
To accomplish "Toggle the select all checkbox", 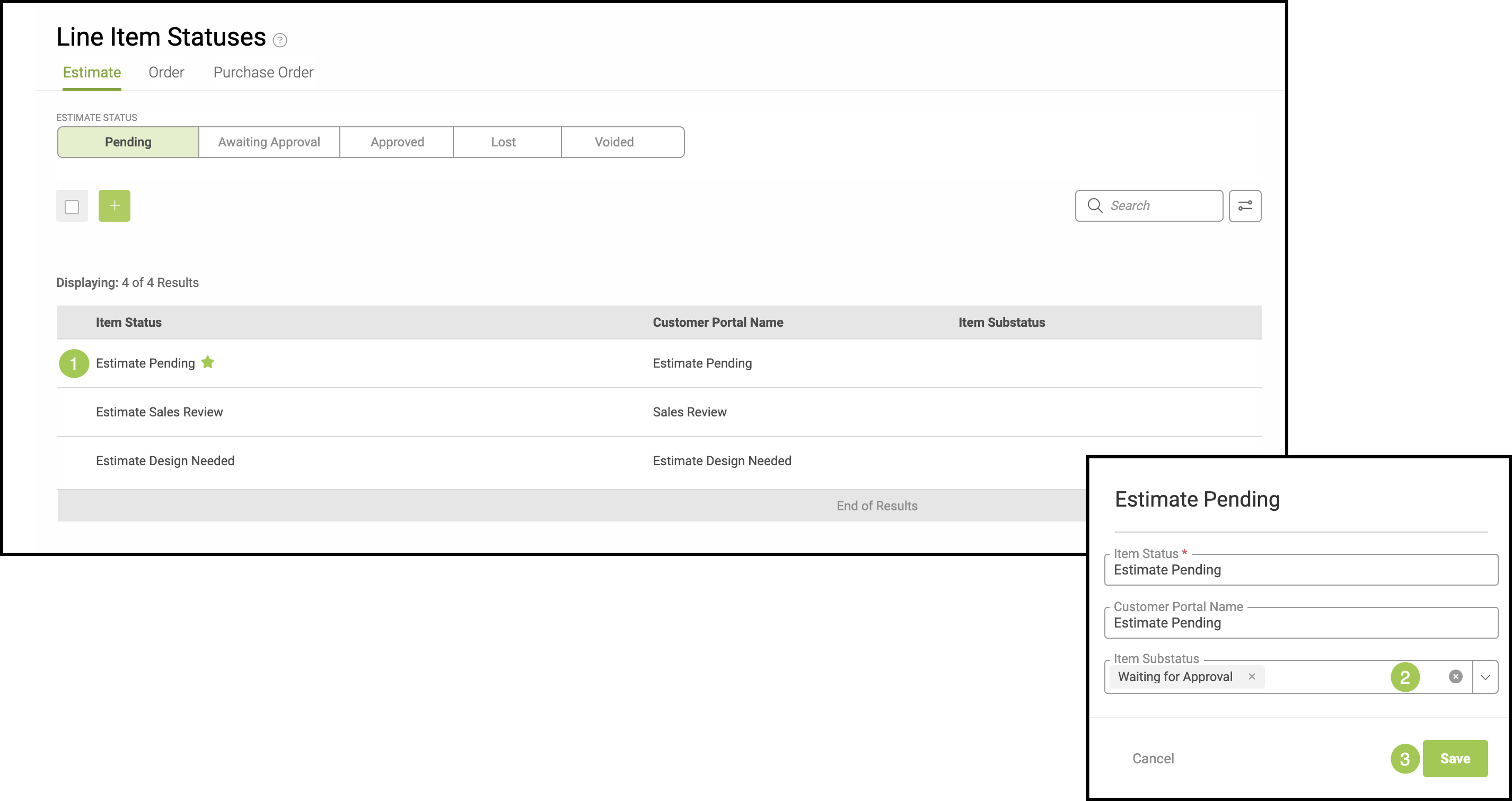I will 72,207.
